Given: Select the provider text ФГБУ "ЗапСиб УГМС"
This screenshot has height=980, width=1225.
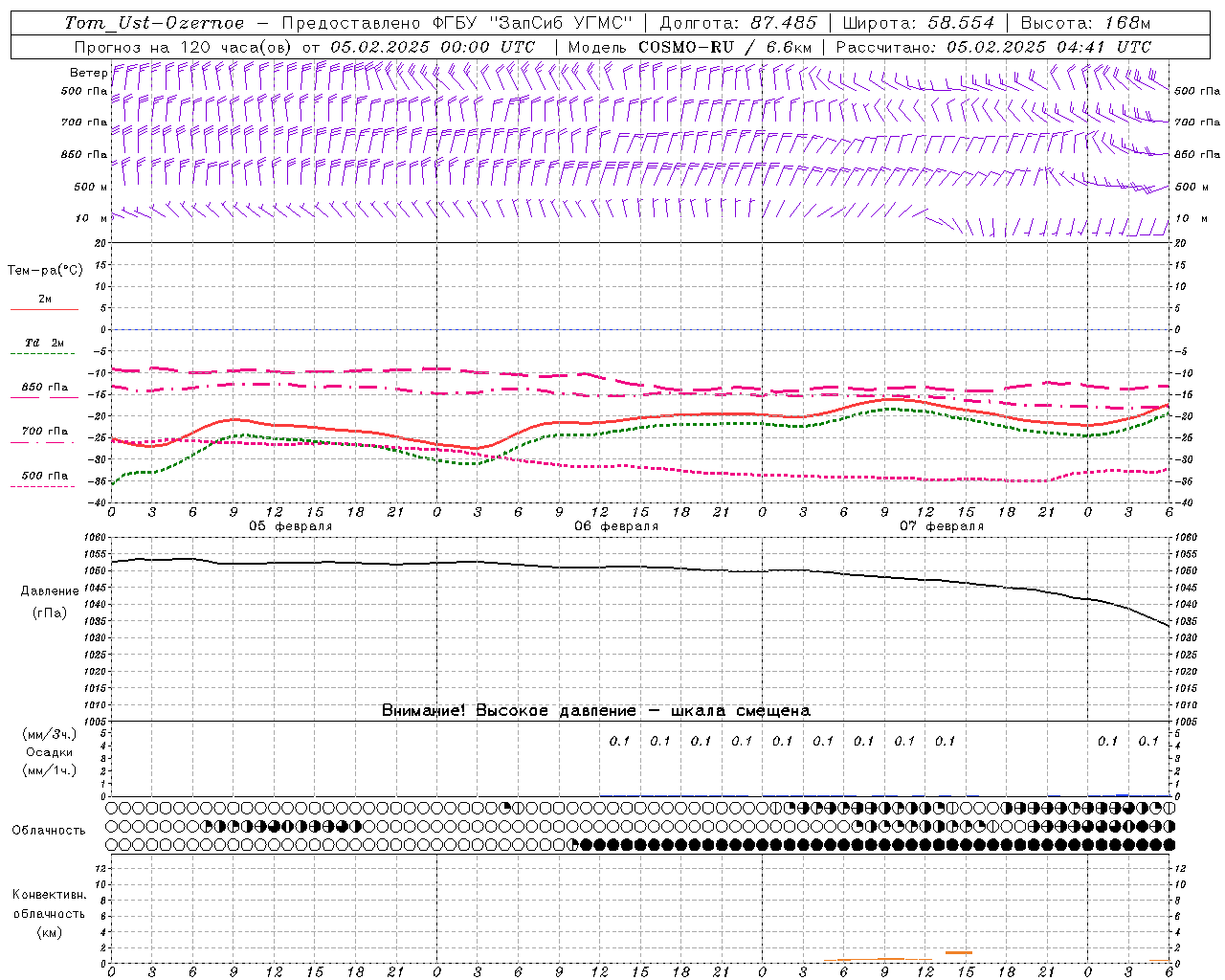Looking at the screenshot, I should point(533,23).
